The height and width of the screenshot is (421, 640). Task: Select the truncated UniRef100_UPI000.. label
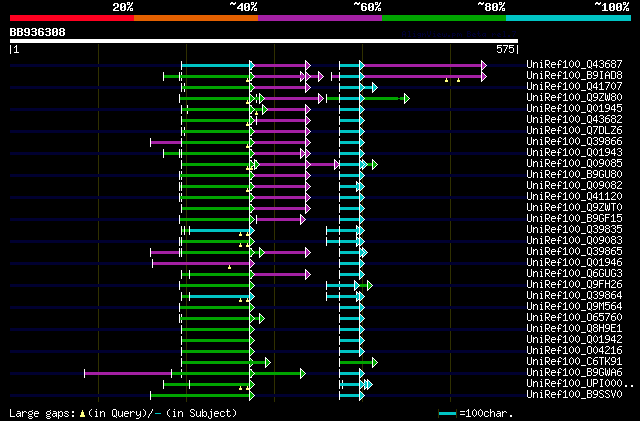pyautogui.click(x=580, y=384)
